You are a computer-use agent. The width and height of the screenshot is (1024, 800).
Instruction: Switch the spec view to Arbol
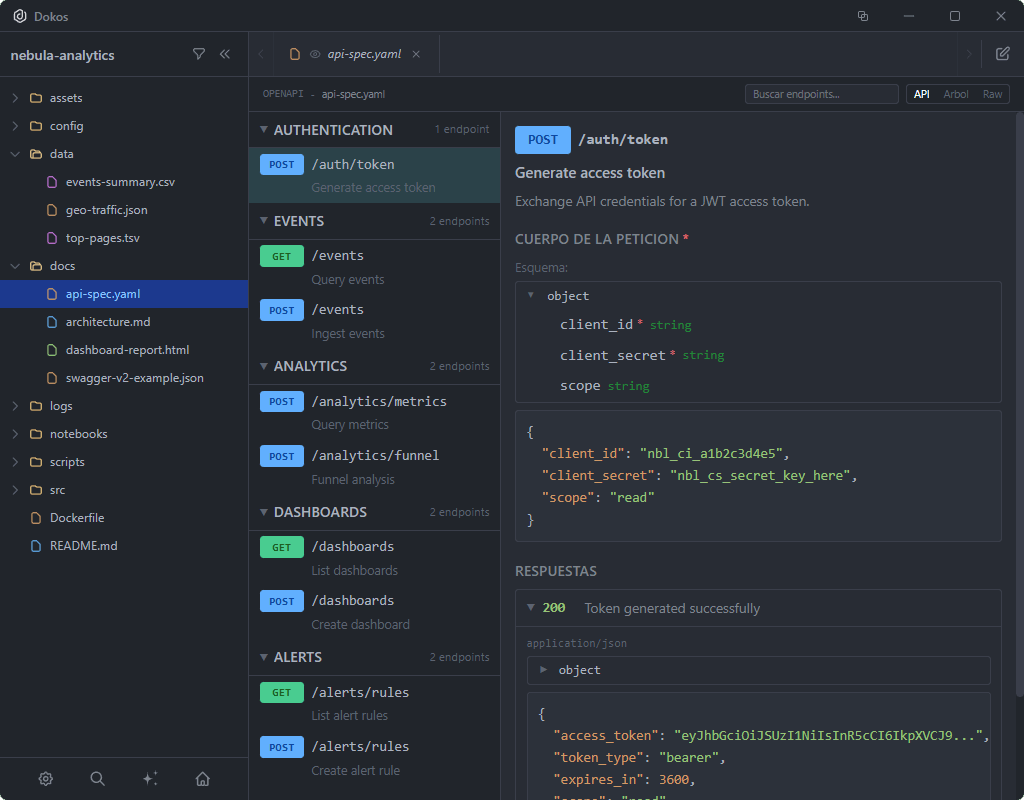pos(956,93)
